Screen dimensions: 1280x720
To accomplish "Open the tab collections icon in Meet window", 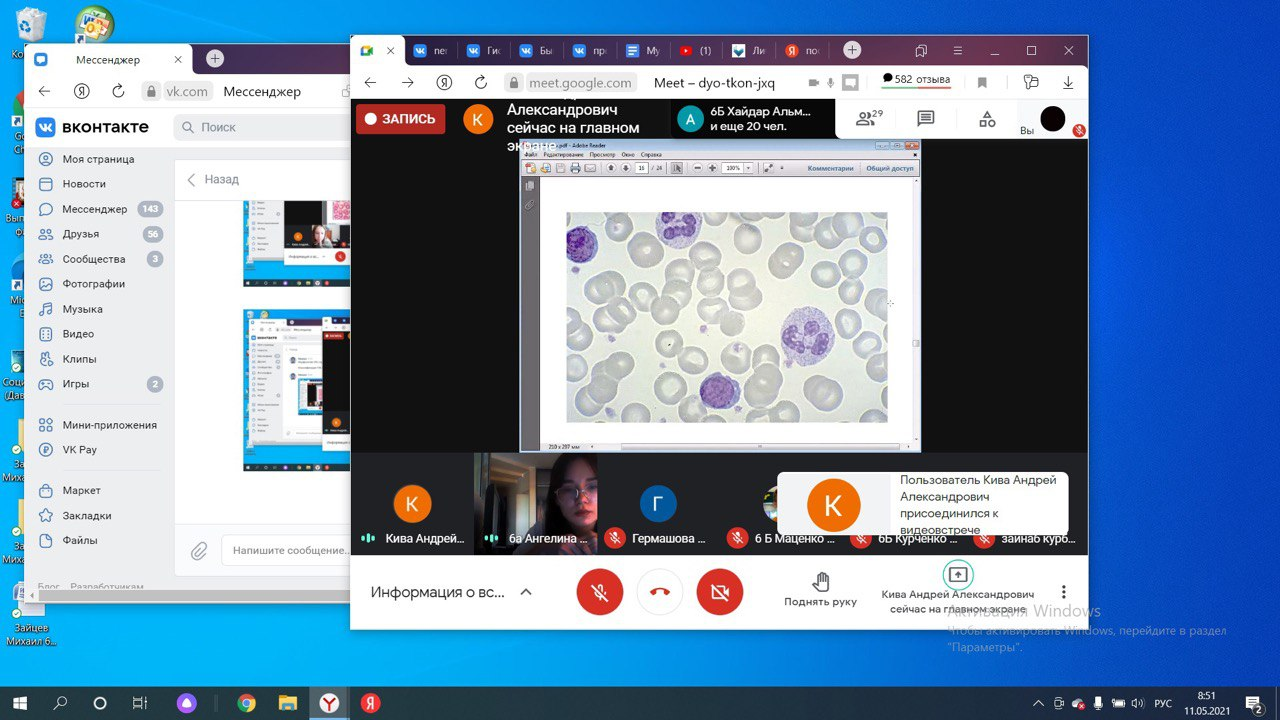I will tap(921, 51).
